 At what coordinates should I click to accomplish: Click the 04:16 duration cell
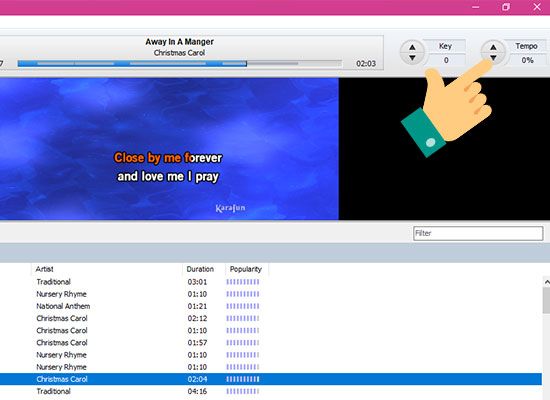(x=197, y=391)
